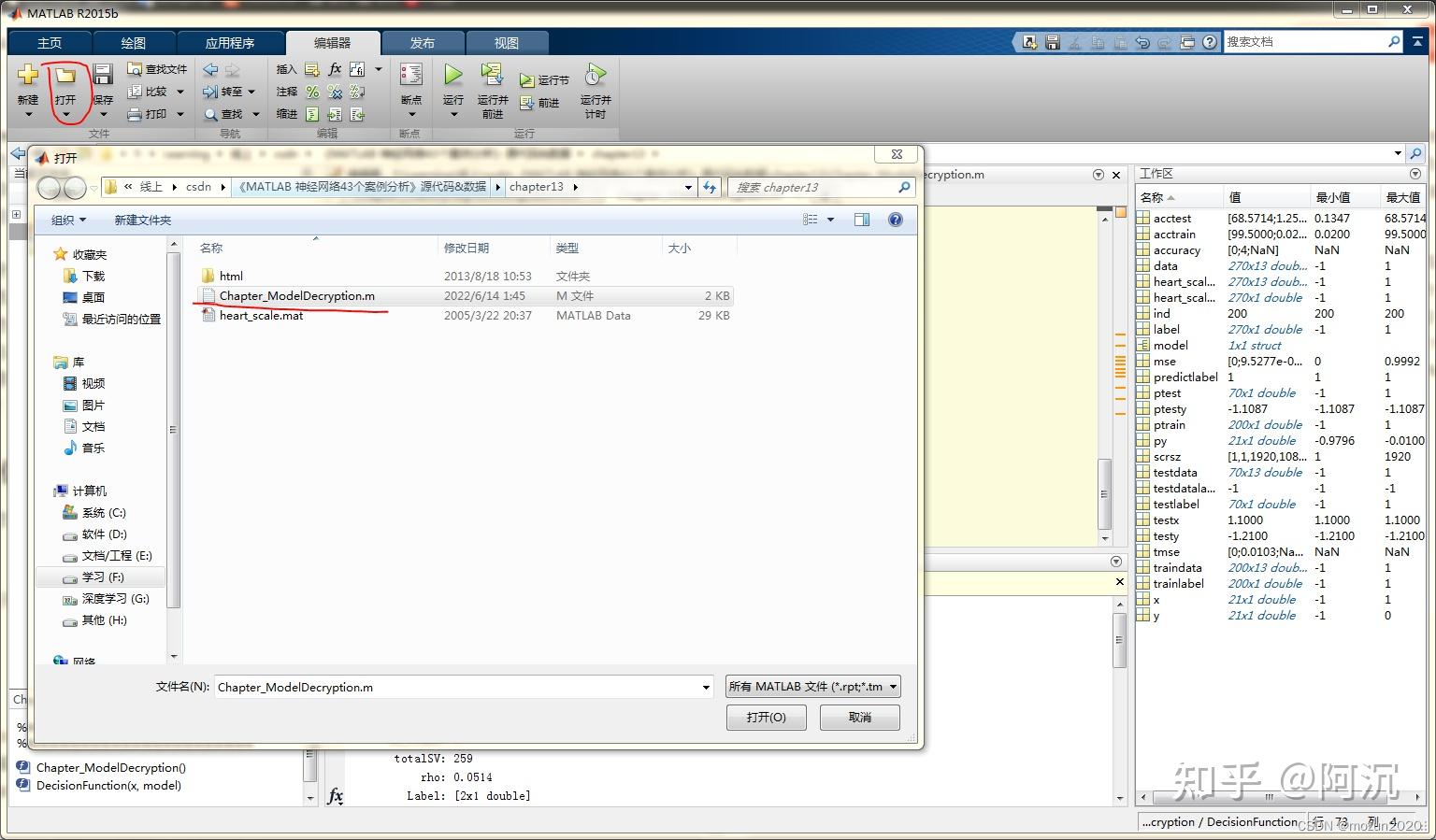Click the New file plus icon
Viewport: 1436px width, 840px height.
(28, 75)
